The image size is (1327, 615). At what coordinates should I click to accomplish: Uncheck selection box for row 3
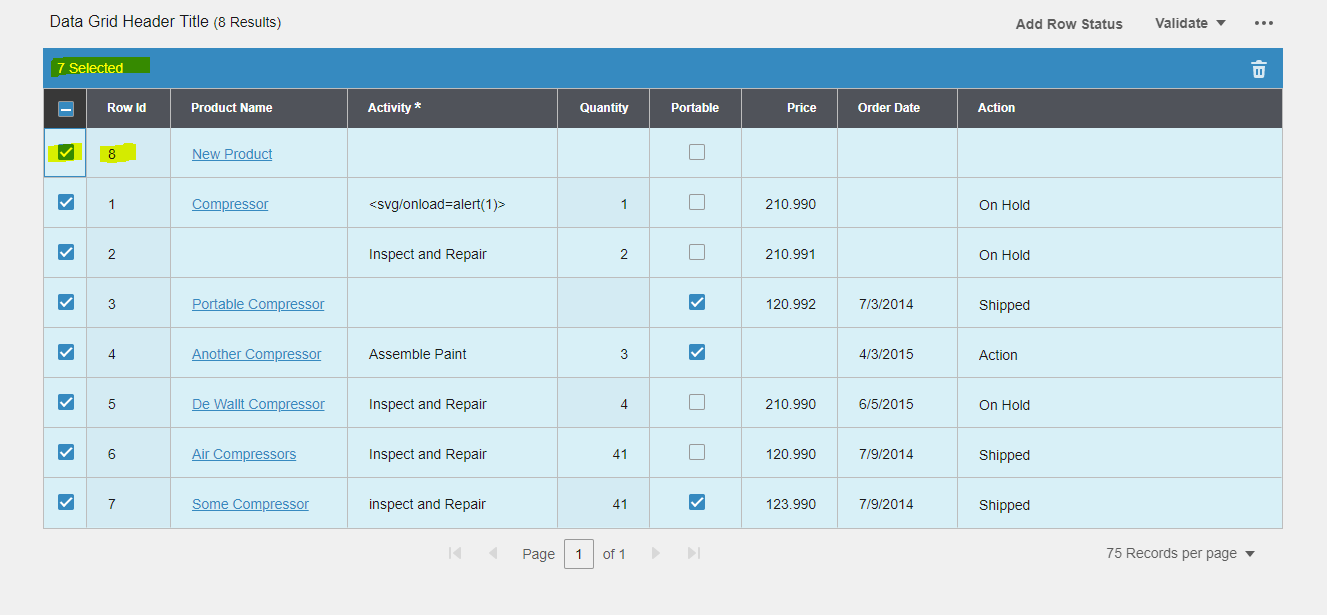(66, 302)
